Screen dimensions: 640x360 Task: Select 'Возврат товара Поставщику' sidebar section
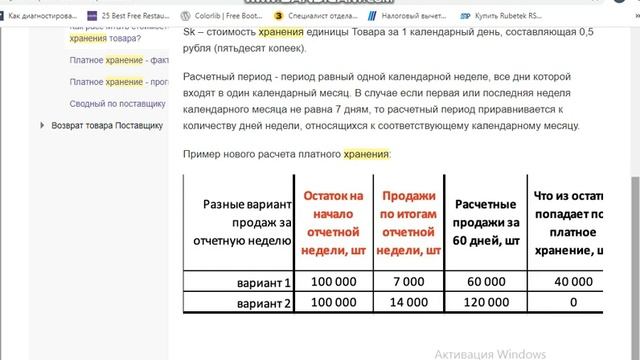pyautogui.click(x=107, y=125)
